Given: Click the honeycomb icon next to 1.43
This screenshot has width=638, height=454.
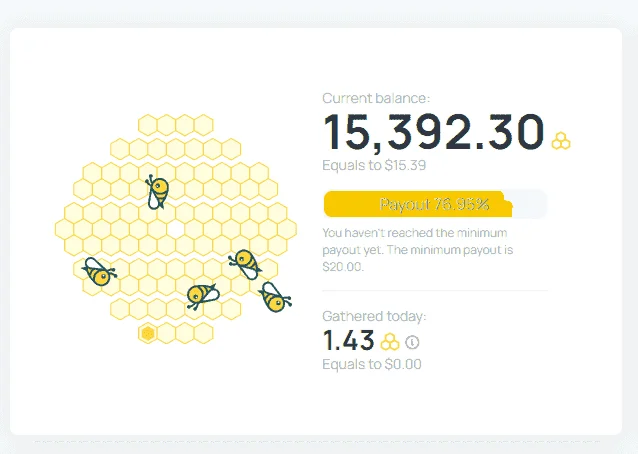Looking at the screenshot, I should coord(390,342).
